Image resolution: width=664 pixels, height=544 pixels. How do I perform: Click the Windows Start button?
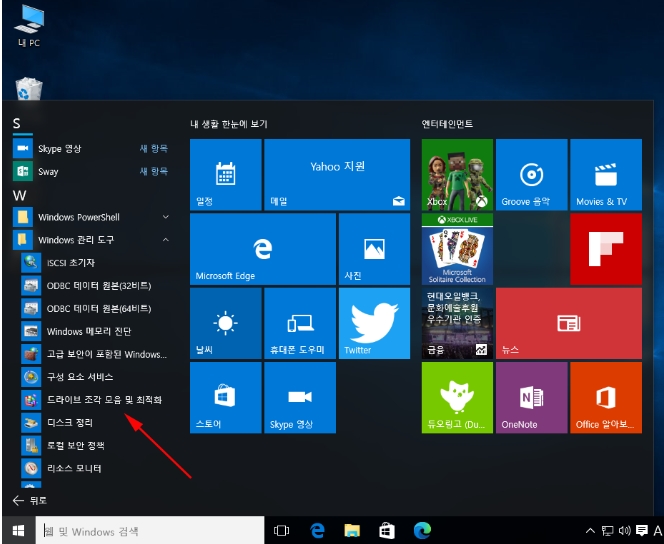pos(18,530)
